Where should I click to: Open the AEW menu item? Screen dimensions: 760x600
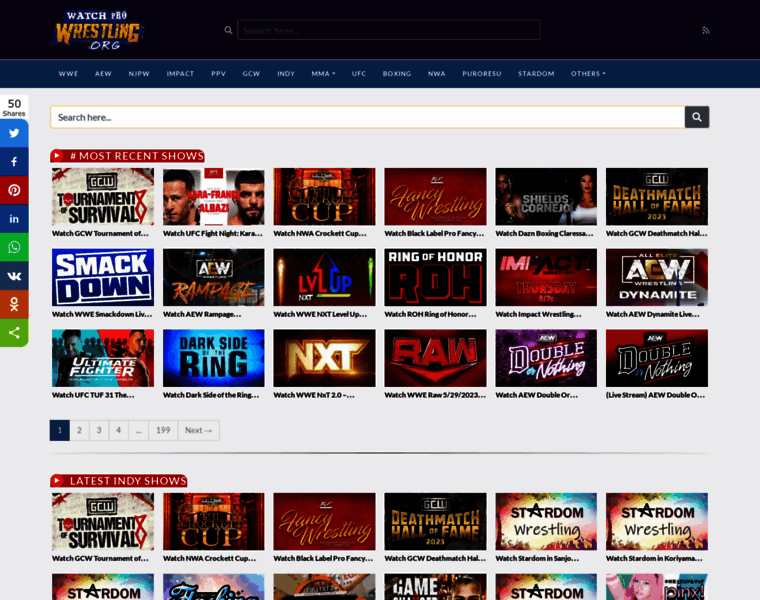pyautogui.click(x=103, y=74)
